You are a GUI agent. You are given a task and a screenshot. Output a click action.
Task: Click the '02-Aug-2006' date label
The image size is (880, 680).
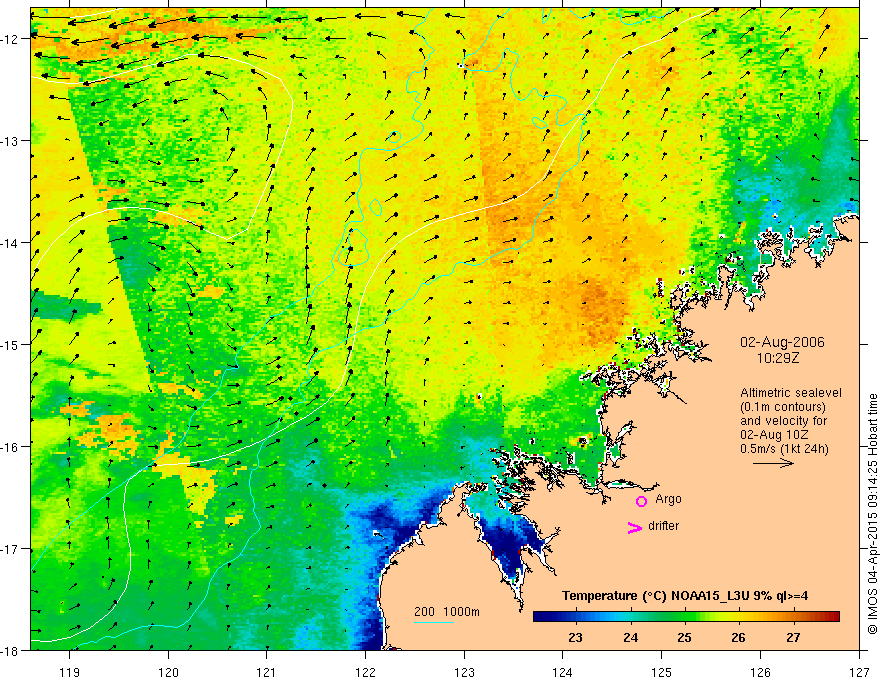point(782,342)
